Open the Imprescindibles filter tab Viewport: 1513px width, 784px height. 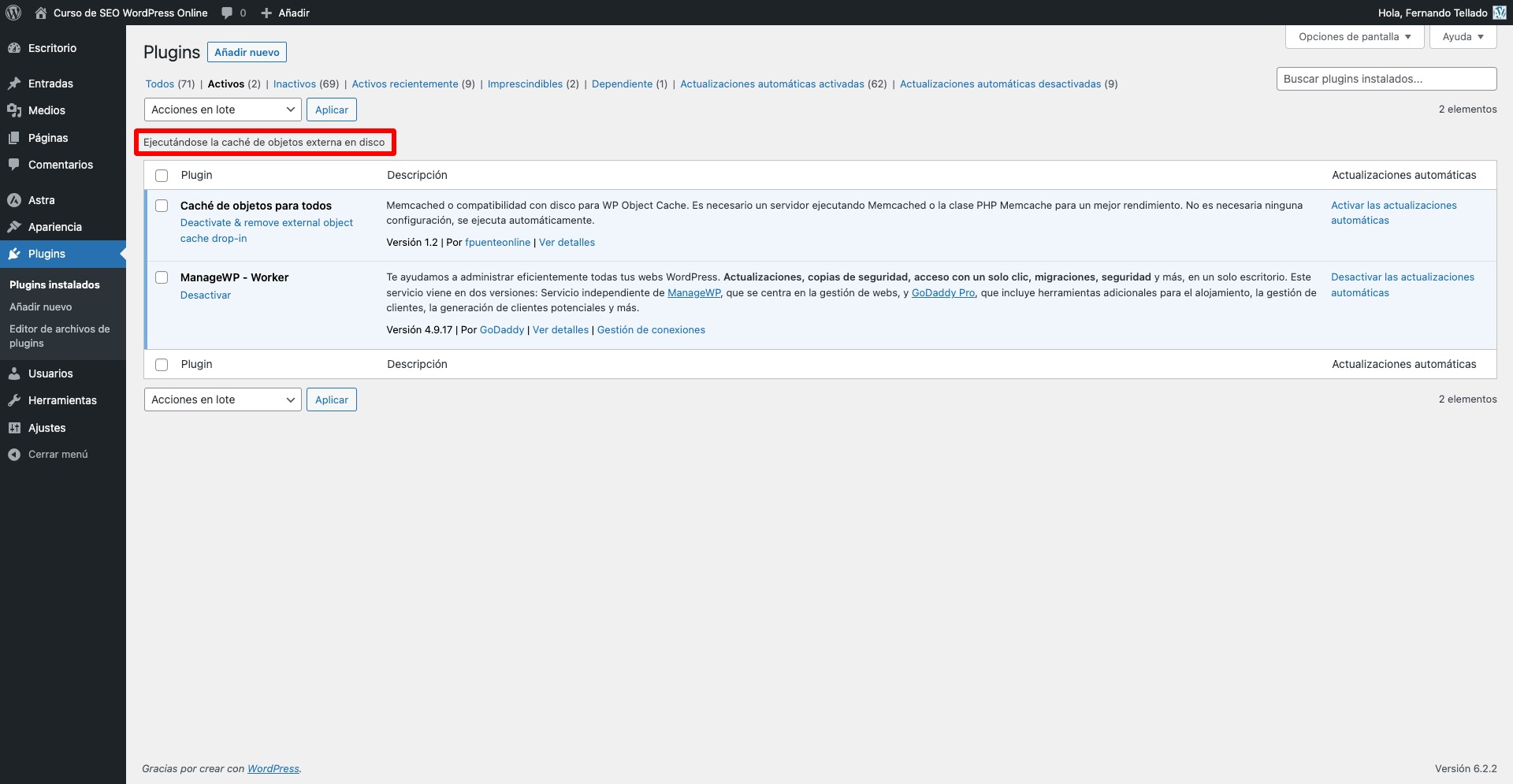tap(526, 84)
